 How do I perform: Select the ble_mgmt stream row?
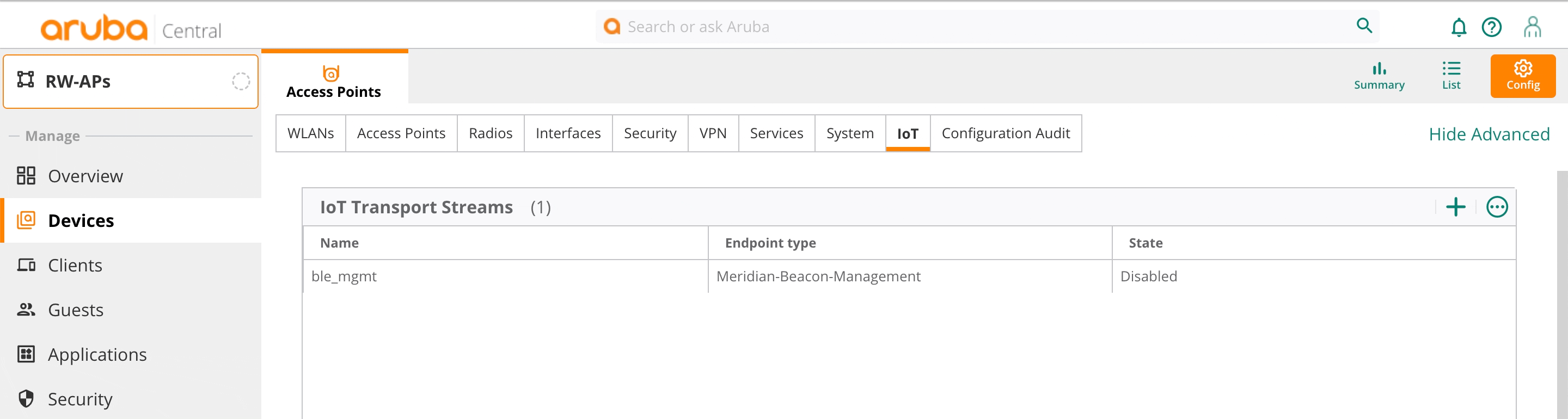coord(909,276)
